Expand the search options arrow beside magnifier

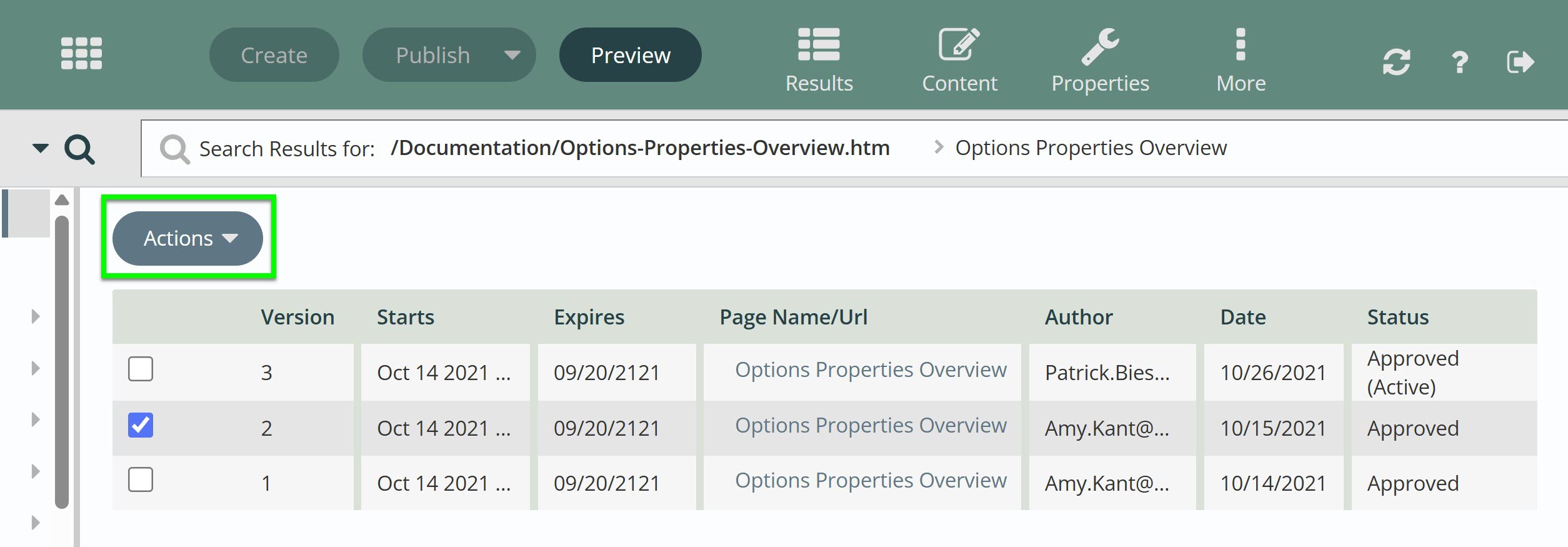click(41, 148)
